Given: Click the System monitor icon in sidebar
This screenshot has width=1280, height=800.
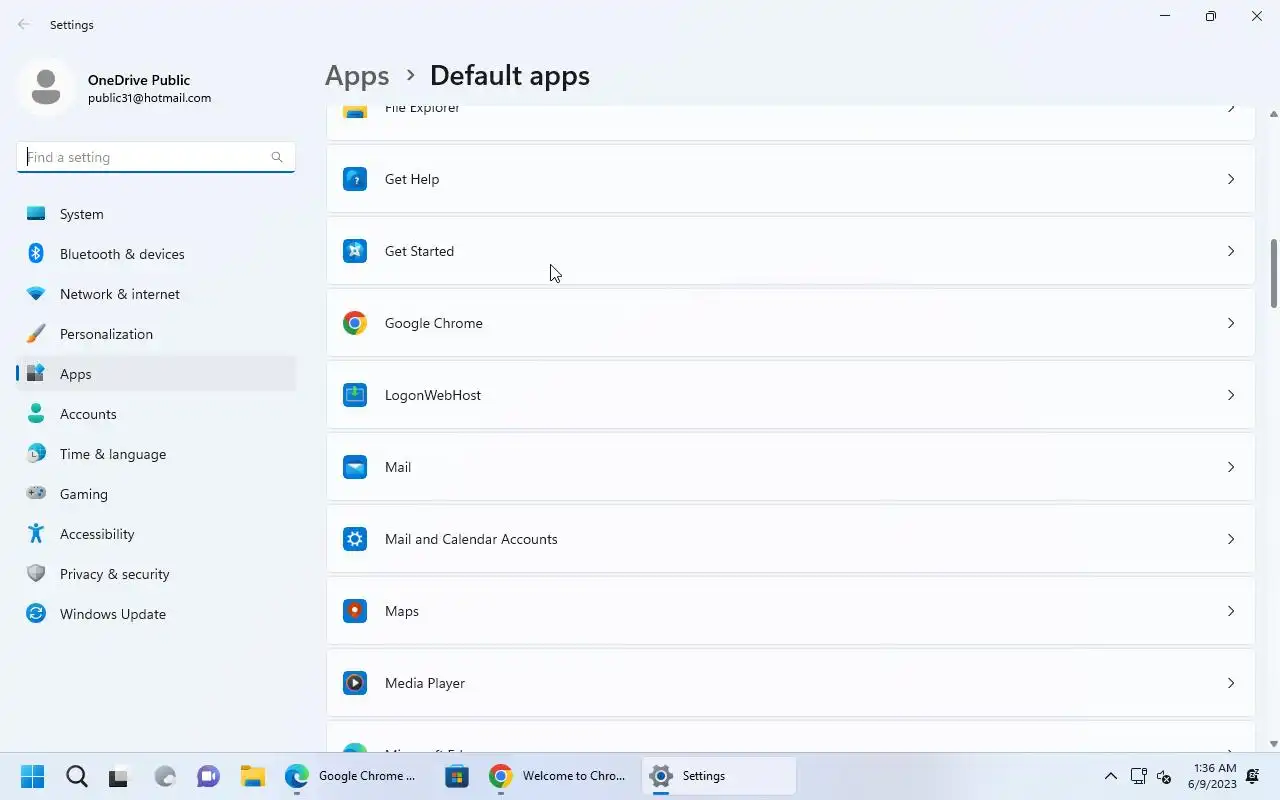Looking at the screenshot, I should click(x=36, y=214).
